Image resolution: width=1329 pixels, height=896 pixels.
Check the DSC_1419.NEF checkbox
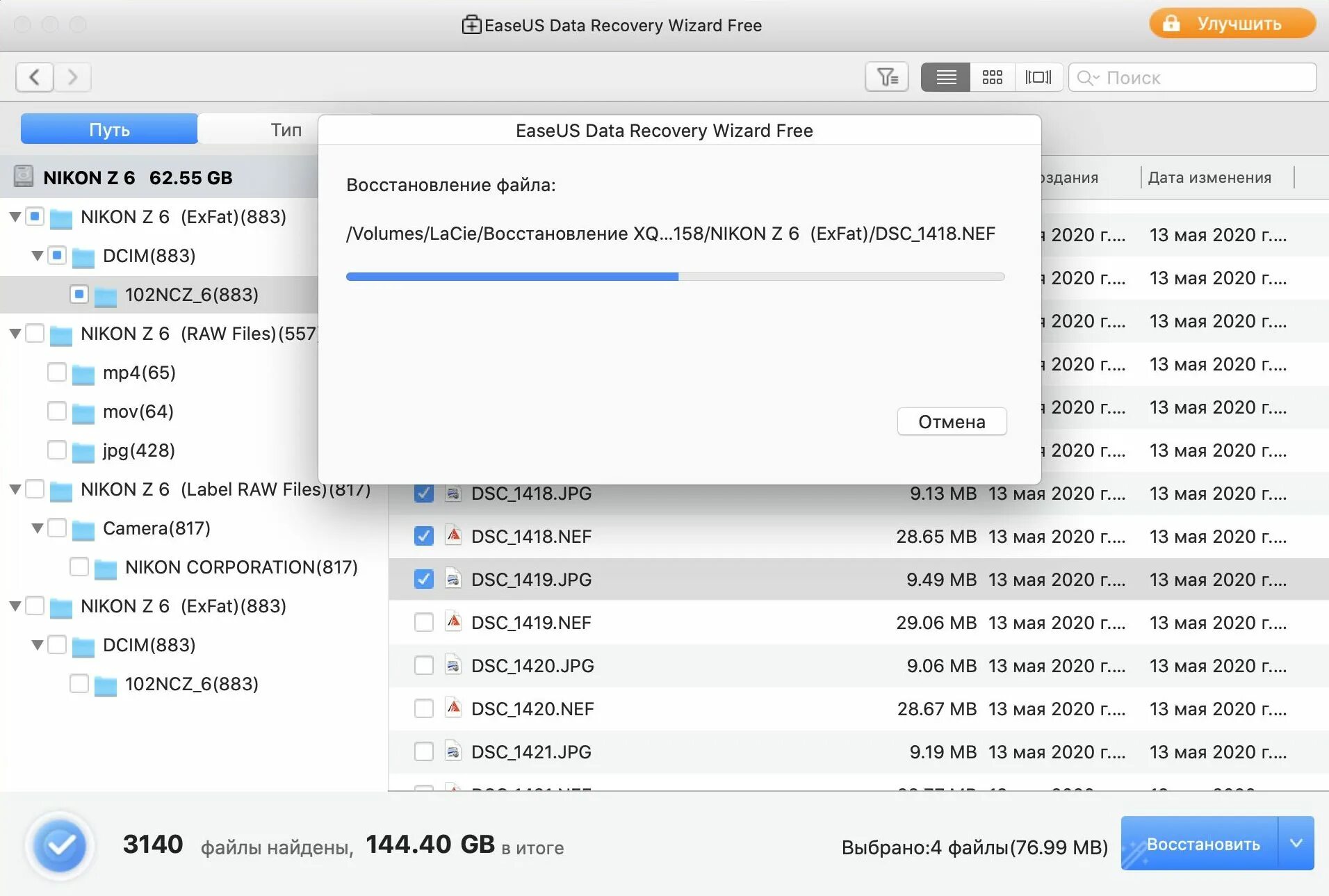[423, 622]
